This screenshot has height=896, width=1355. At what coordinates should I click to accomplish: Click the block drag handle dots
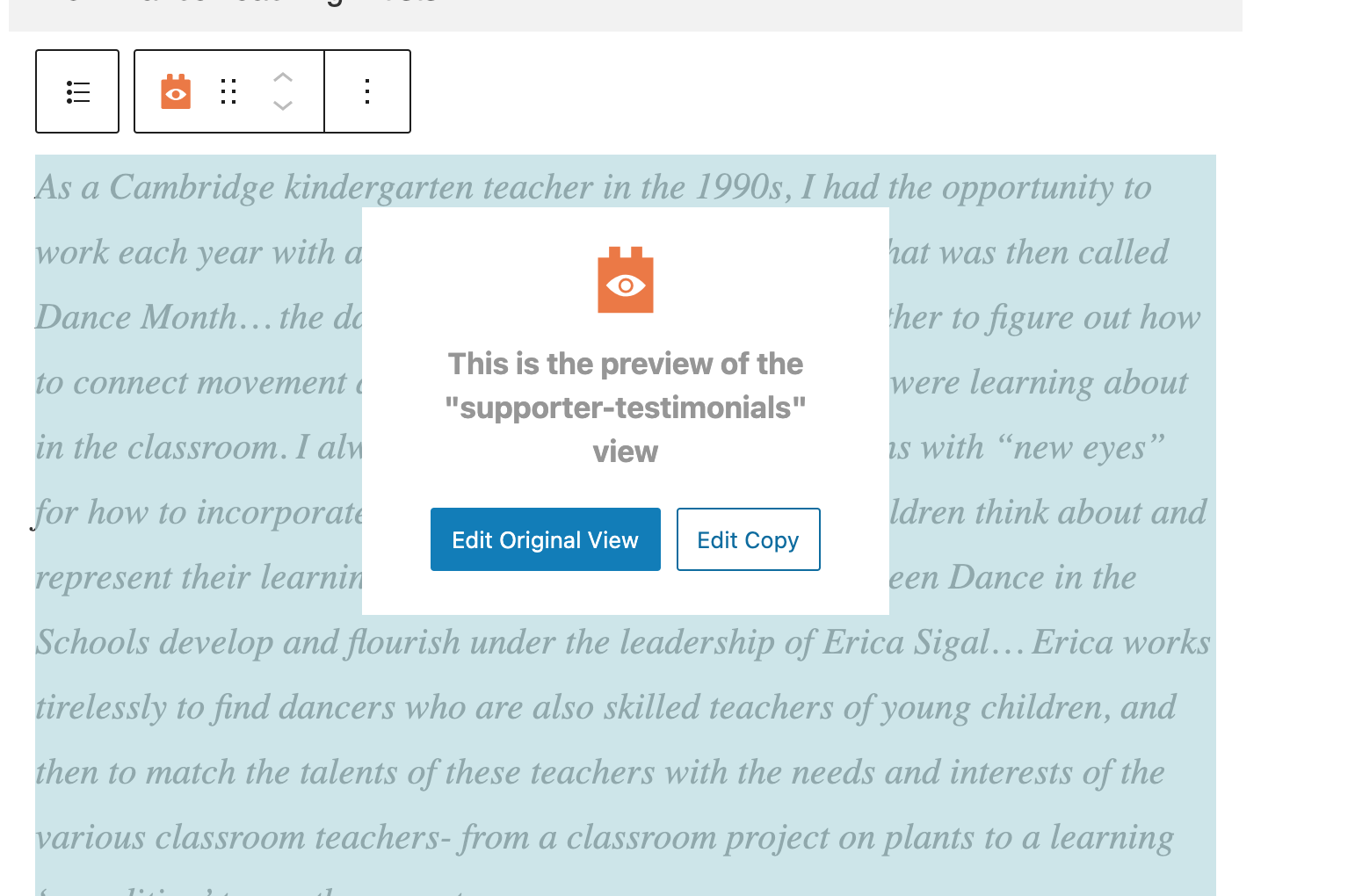pyautogui.click(x=228, y=91)
